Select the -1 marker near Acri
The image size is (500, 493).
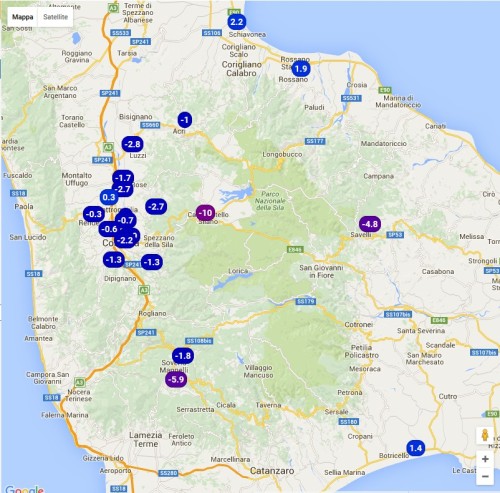click(x=185, y=120)
